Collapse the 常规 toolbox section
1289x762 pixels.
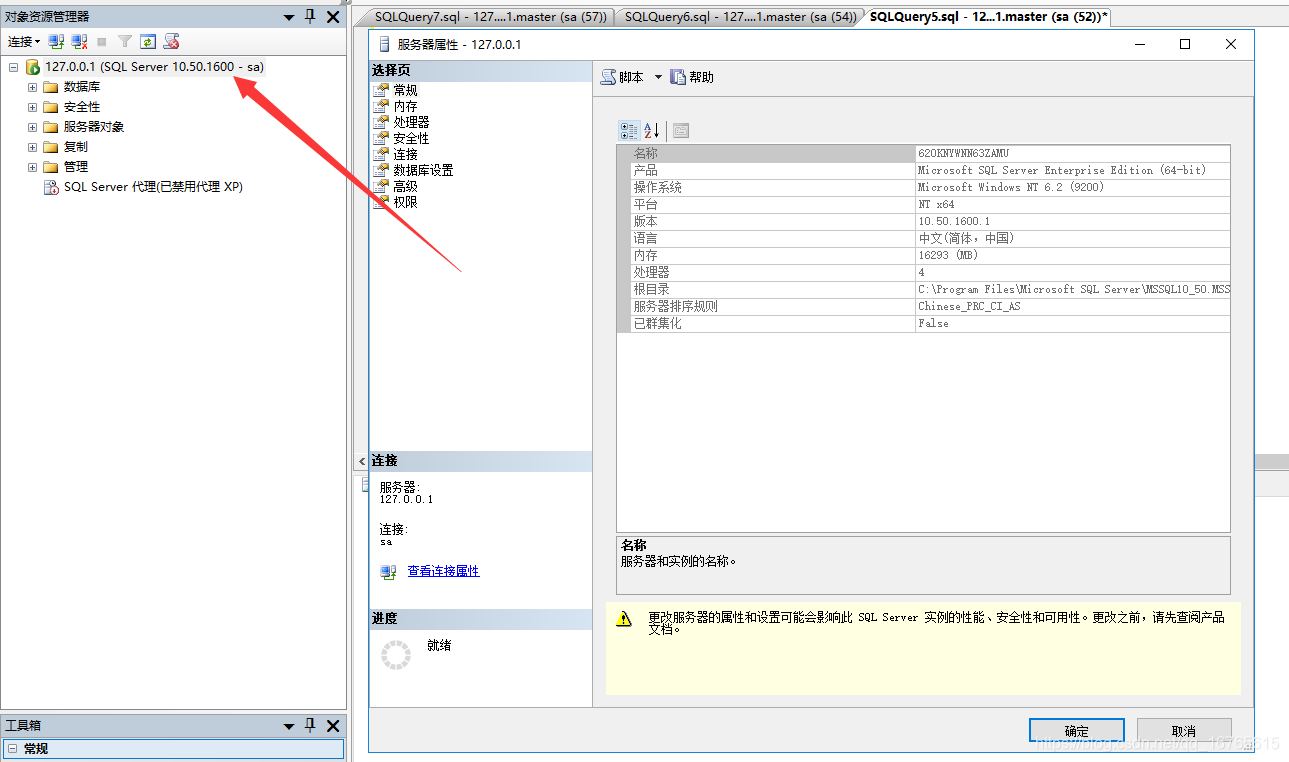click(x=13, y=748)
